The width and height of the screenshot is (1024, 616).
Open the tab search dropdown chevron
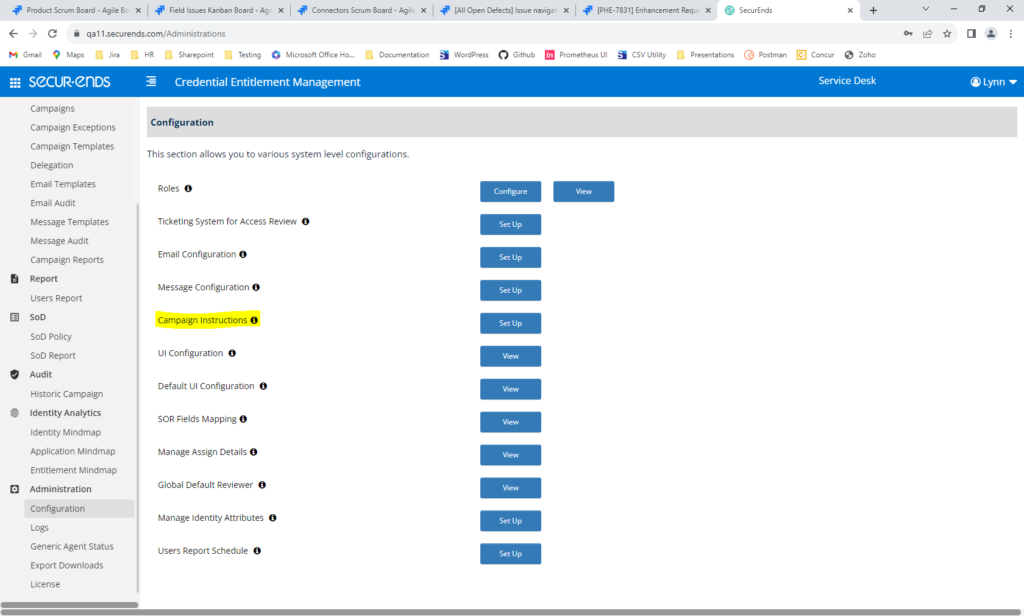pyautogui.click(x=925, y=9)
